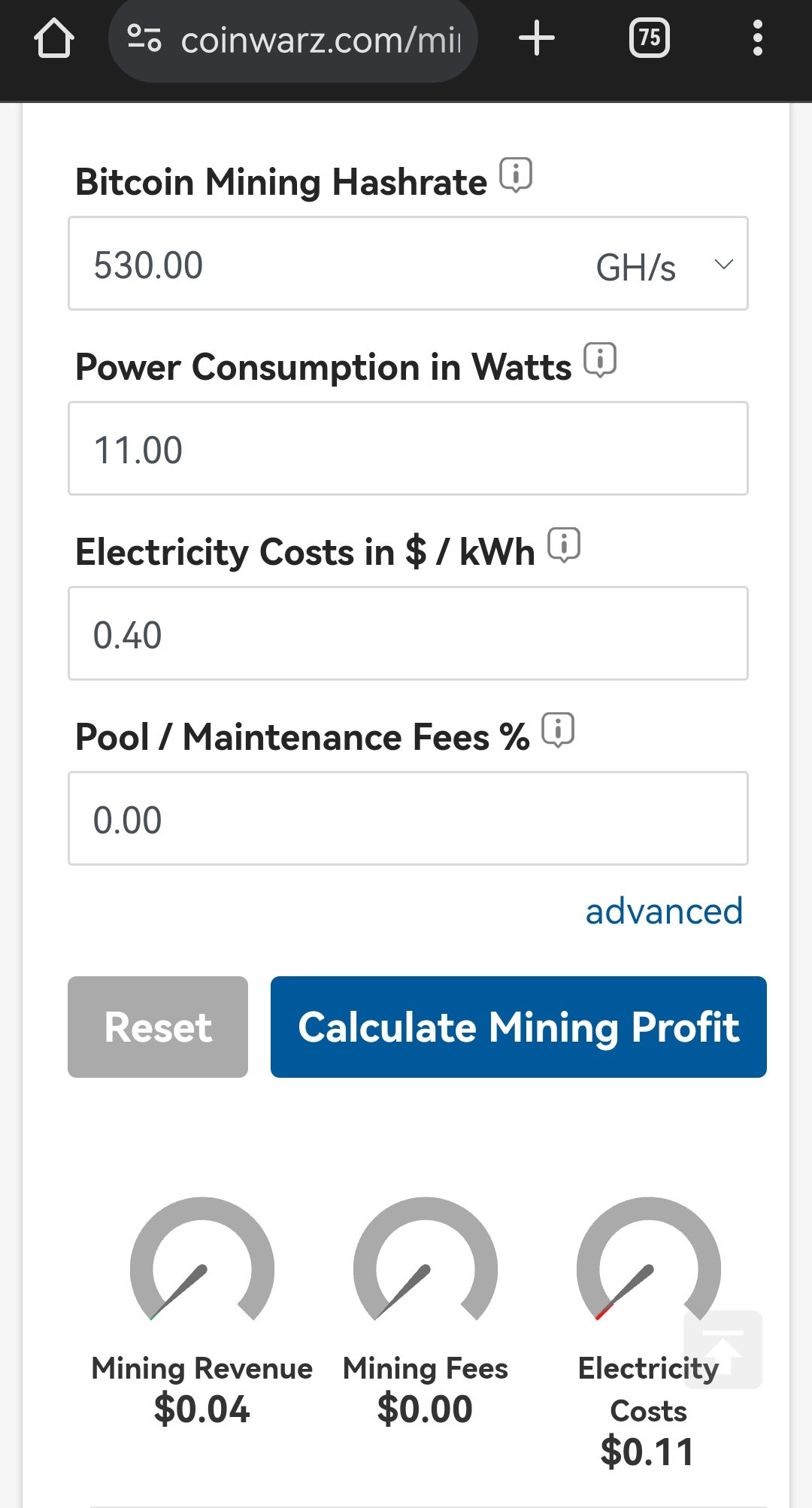Expand the advanced options link
Viewport: 812px width, 1508px height.
pos(664,911)
